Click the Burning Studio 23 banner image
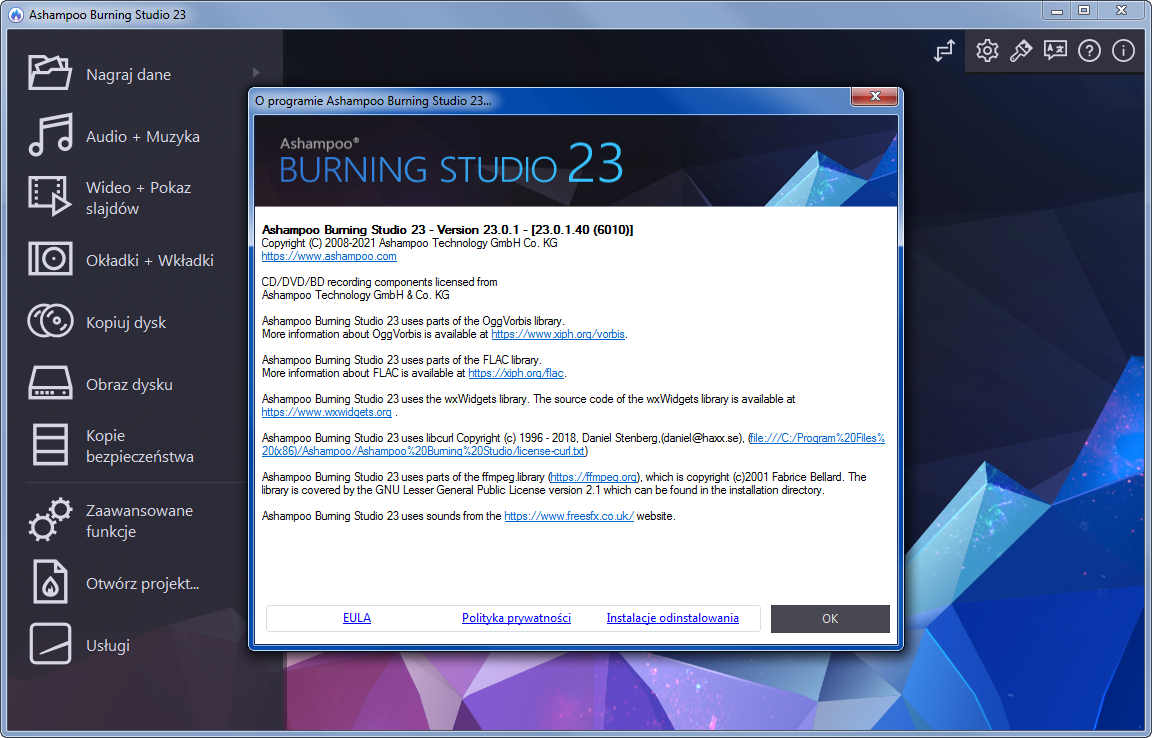Screen dimensions: 1152x738 [576, 161]
